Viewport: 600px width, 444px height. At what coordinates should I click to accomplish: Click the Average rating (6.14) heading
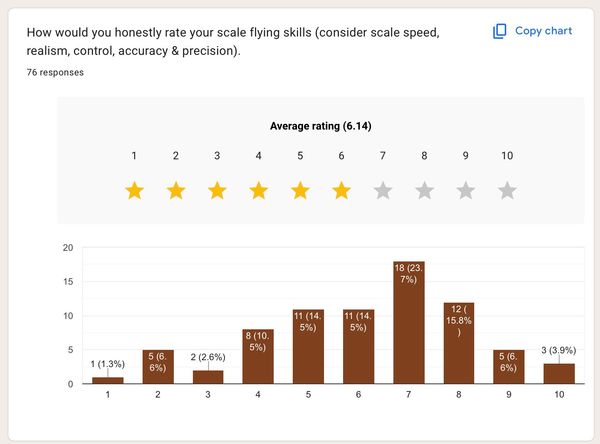click(x=321, y=126)
